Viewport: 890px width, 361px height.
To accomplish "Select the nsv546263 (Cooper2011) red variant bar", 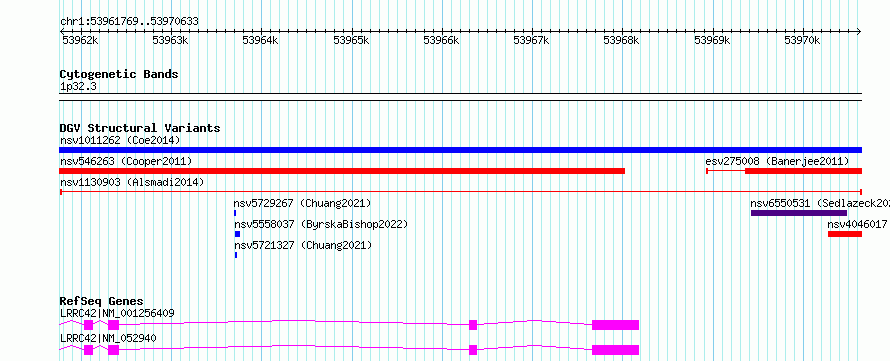I will 342,171.
